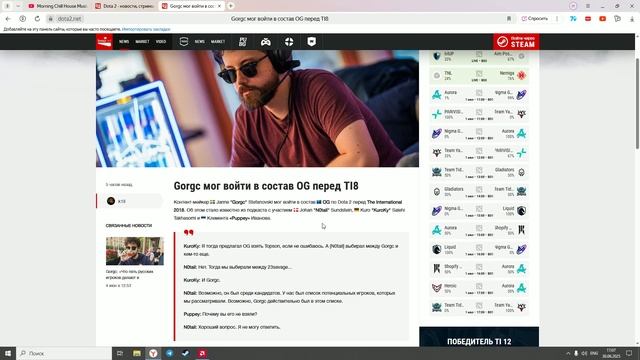Click the page vertical scrollbar thumb
This screenshot has height=360, width=640.
pyautogui.click(x=637, y=103)
